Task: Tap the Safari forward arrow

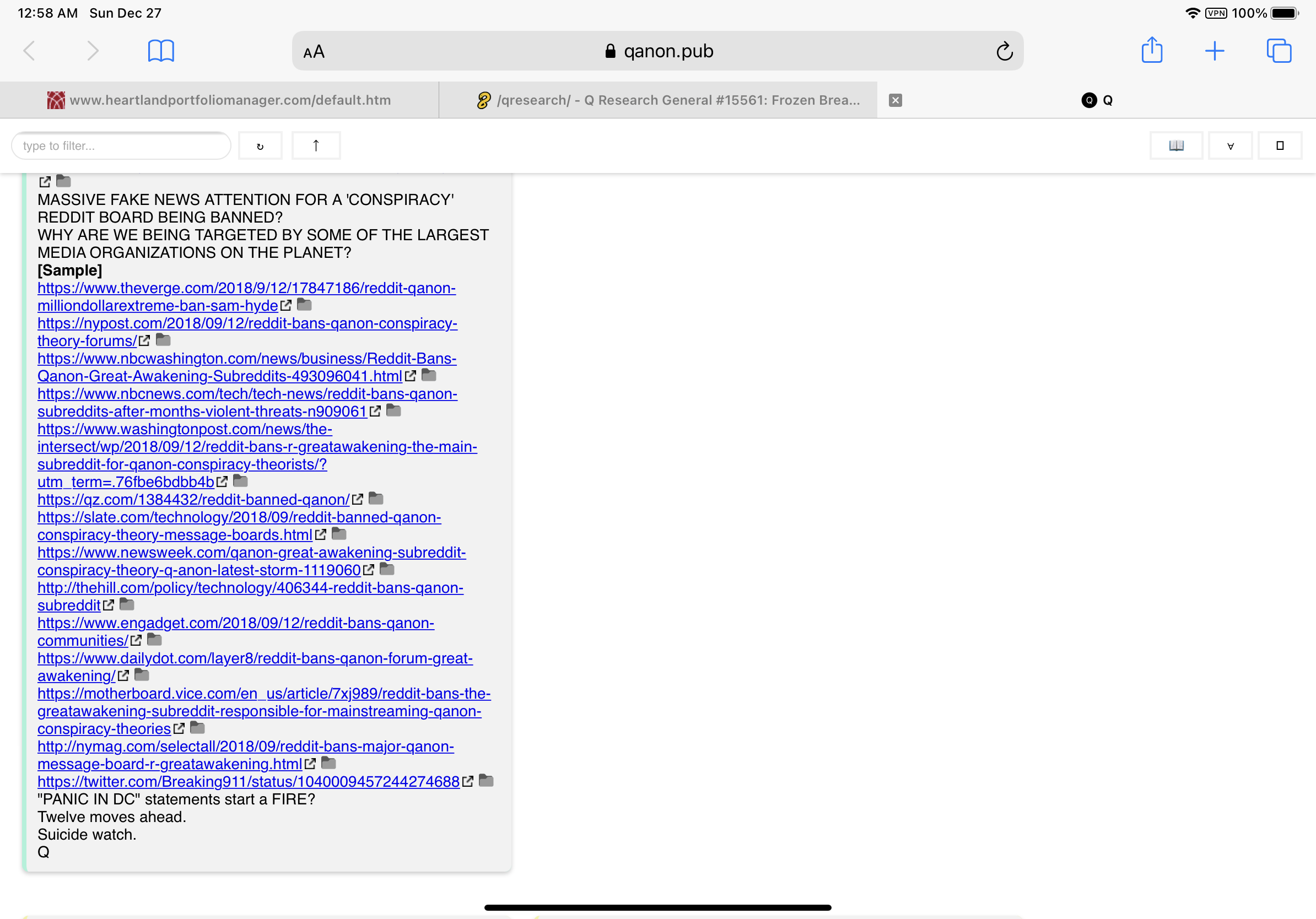Action: (x=92, y=51)
